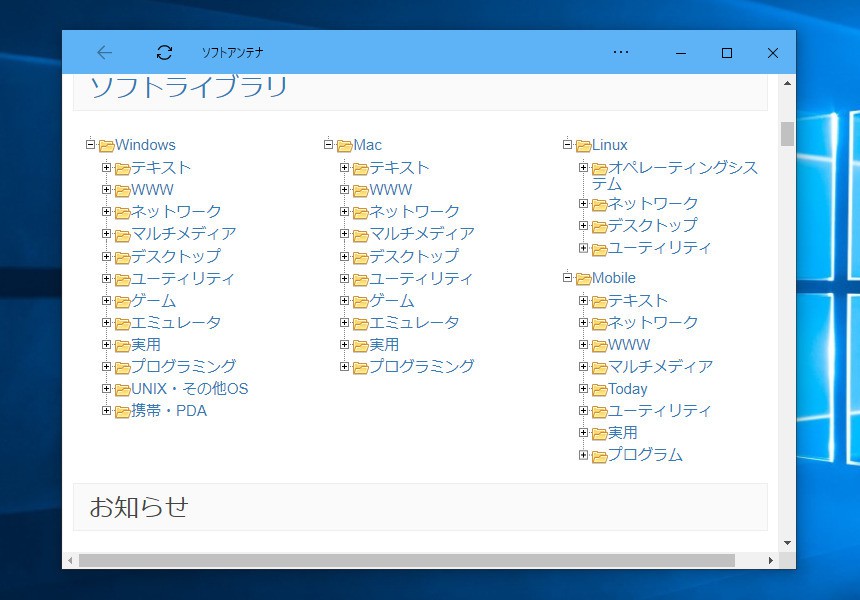Expand the Windows ゲーム category
The image size is (860, 600).
pos(107,300)
